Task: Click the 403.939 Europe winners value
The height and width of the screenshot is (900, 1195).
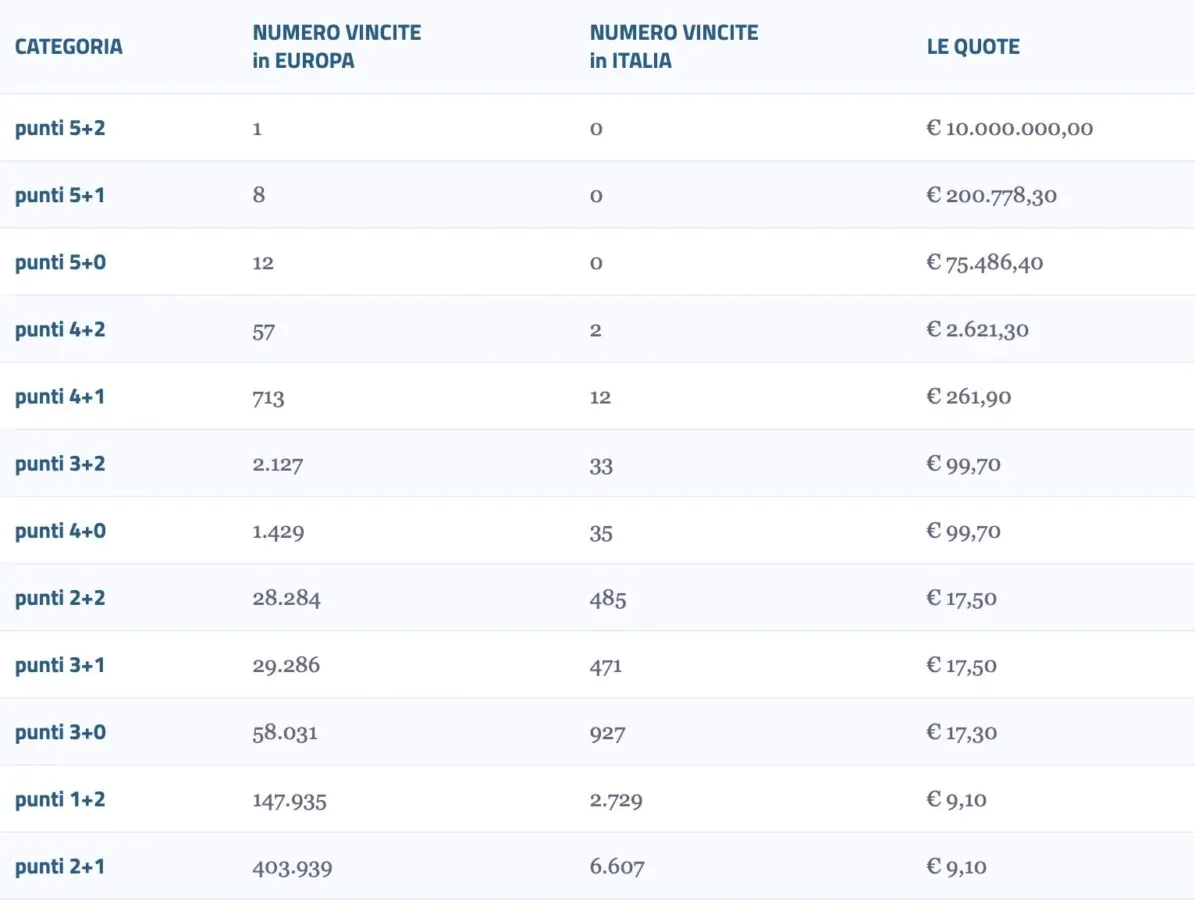Action: (x=293, y=867)
